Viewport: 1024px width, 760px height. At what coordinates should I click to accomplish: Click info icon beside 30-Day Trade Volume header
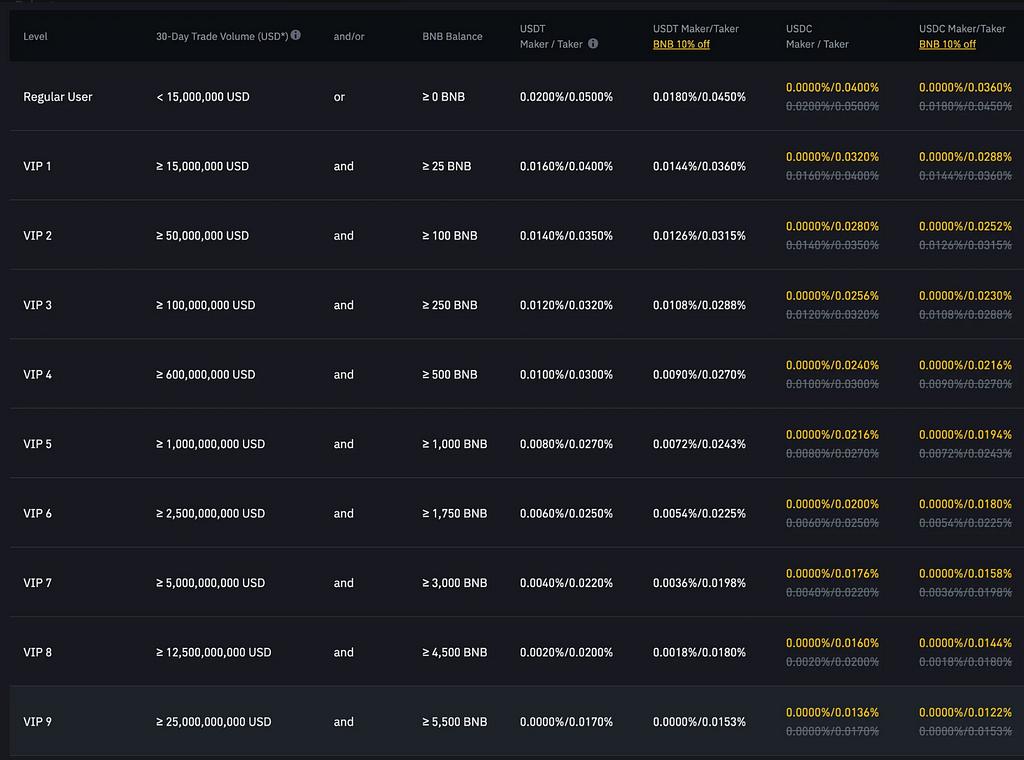[x=296, y=35]
